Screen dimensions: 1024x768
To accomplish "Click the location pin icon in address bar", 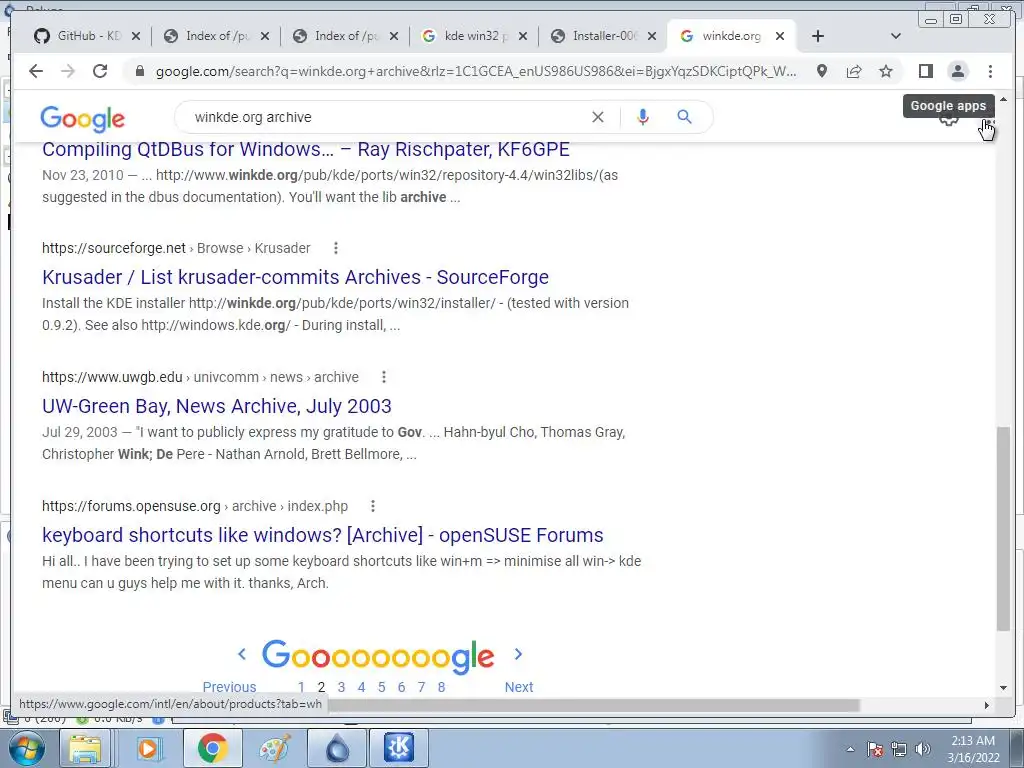I will click(x=822, y=71).
